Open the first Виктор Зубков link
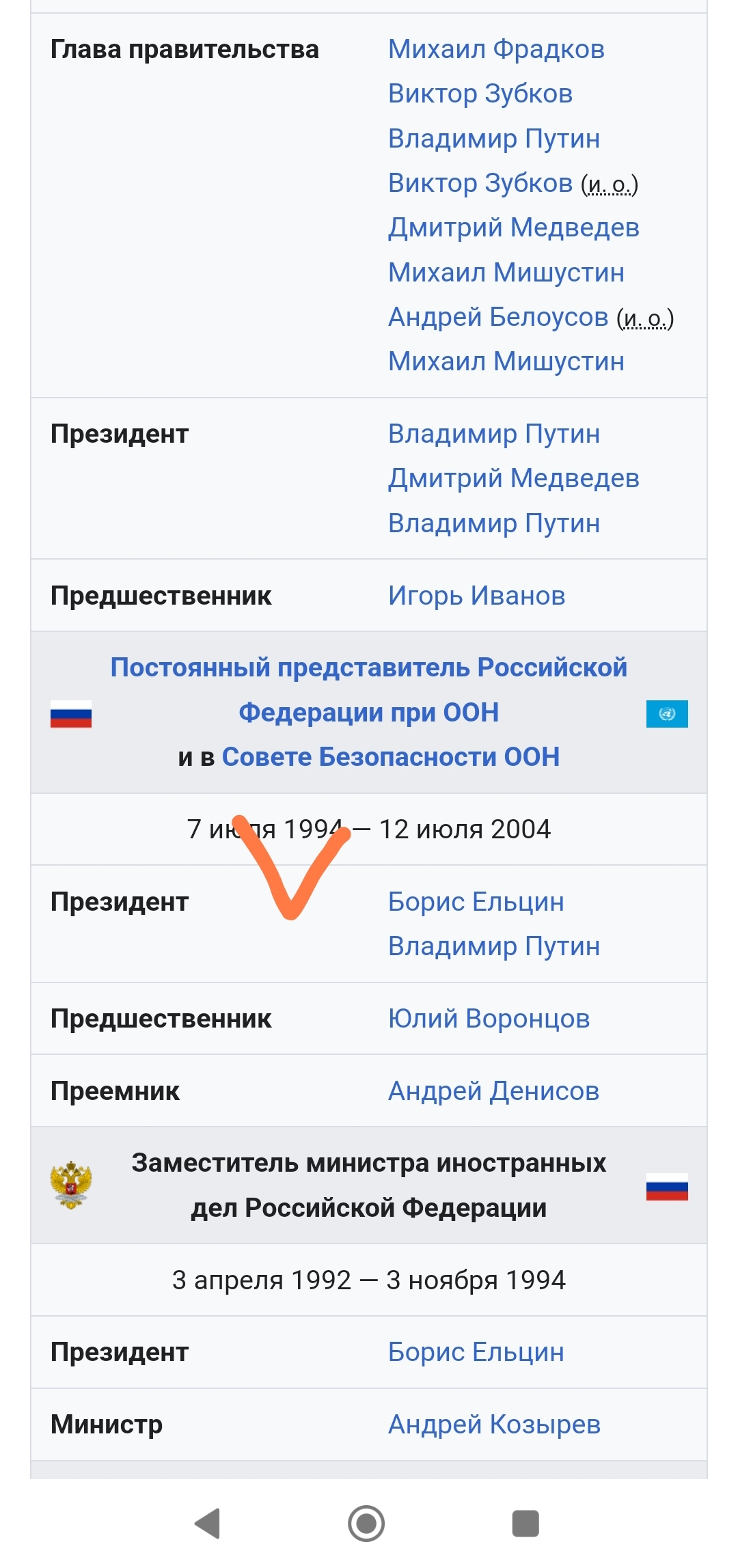The height and width of the screenshot is (1568, 738). pyautogui.click(x=480, y=94)
